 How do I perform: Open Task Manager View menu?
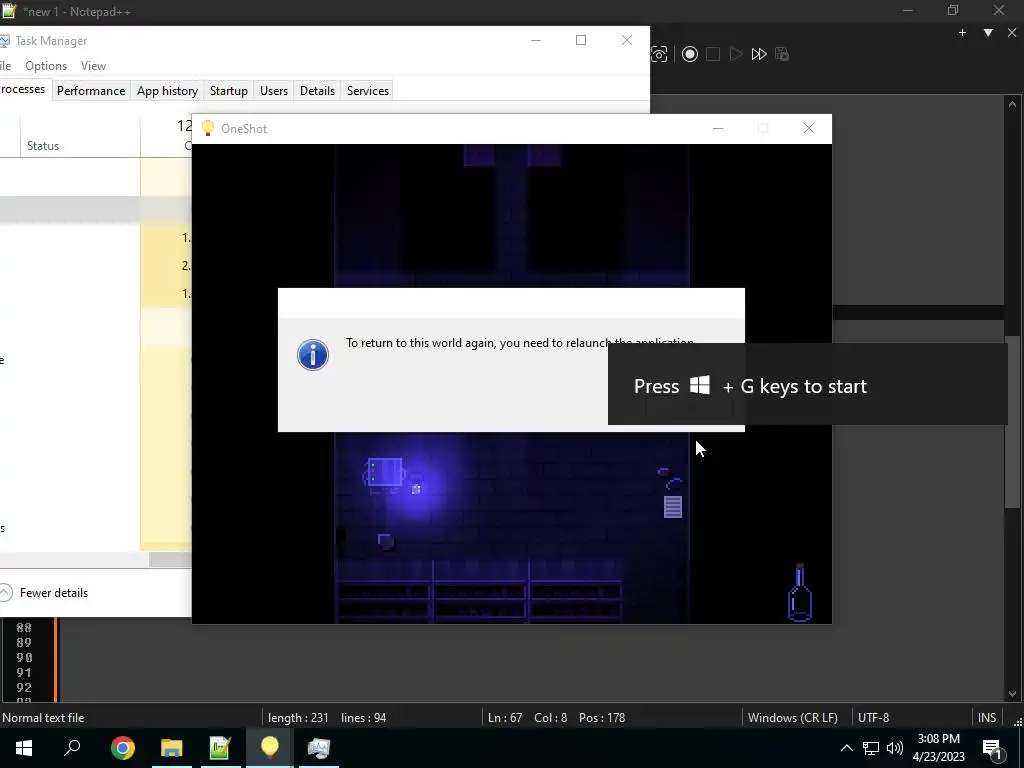[x=93, y=66]
